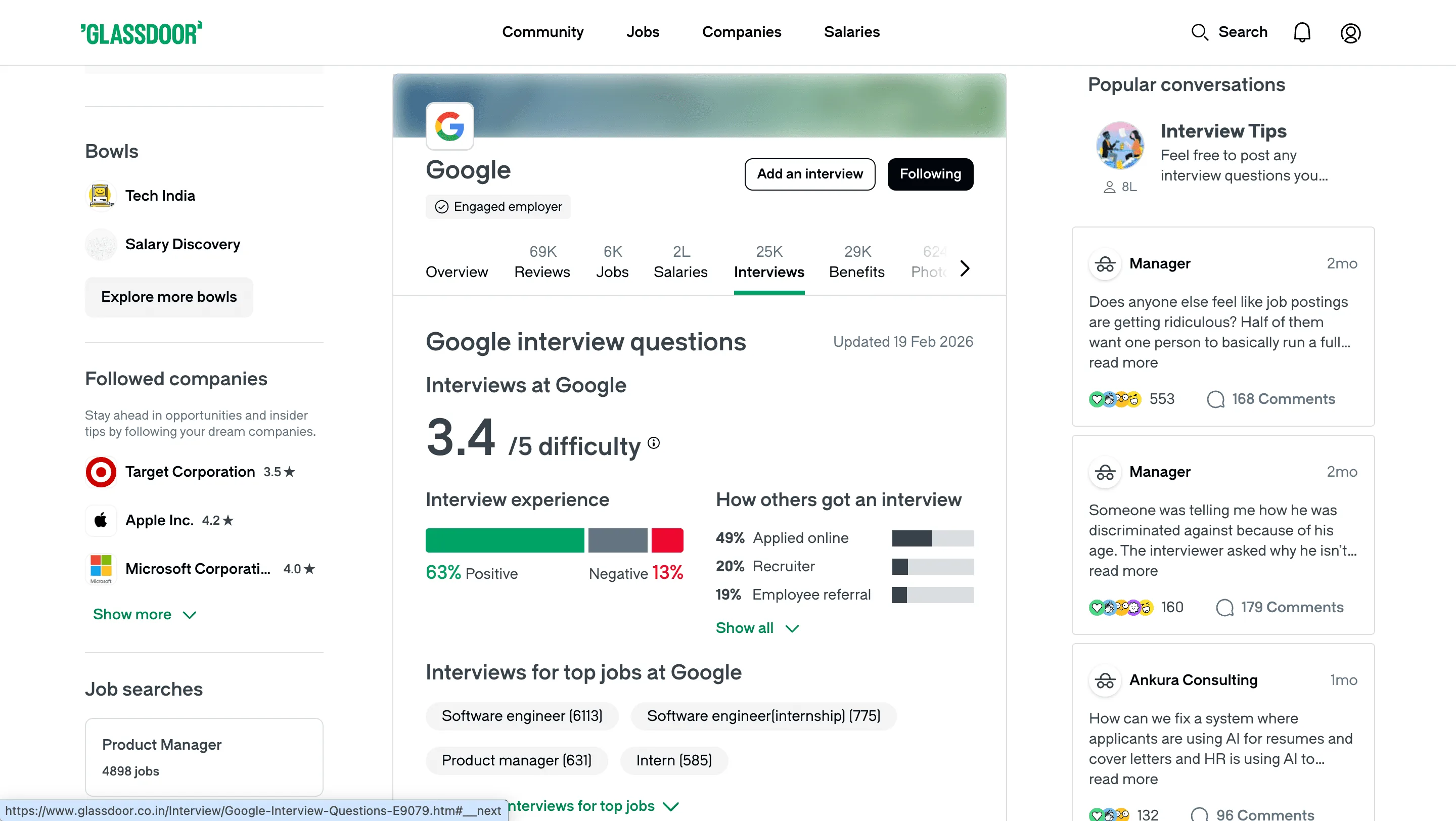
Task: Open the user profile icon
Action: (x=1350, y=33)
